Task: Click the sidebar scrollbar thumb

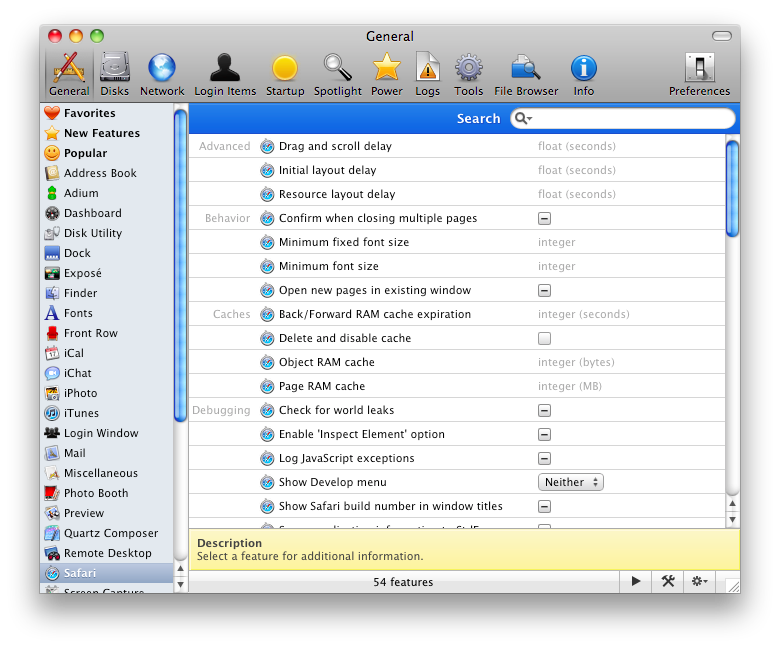Action: pos(180,265)
